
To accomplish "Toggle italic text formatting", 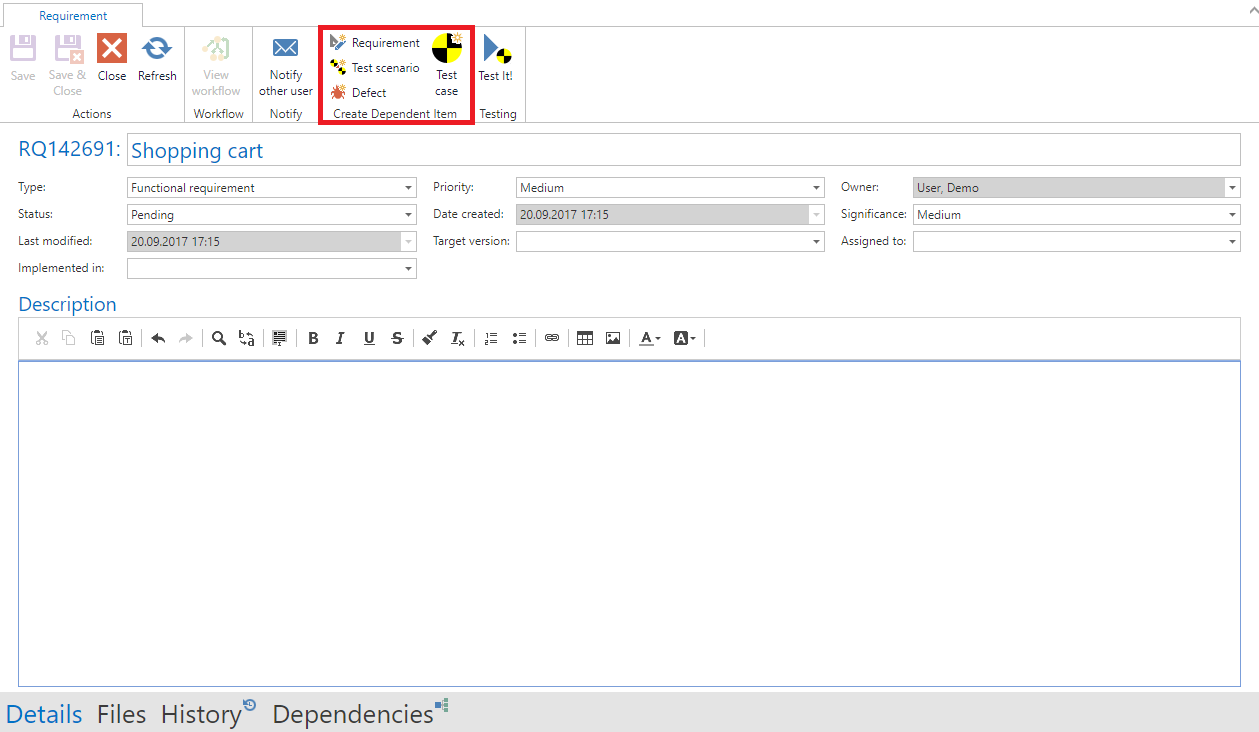I will point(340,339).
